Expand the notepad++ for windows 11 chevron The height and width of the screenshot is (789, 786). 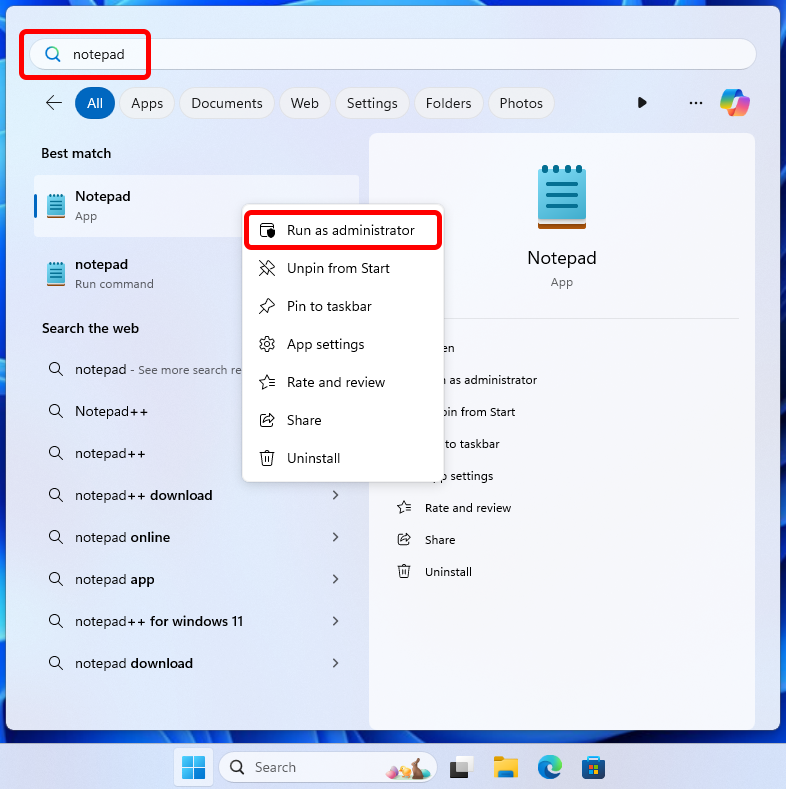335,621
